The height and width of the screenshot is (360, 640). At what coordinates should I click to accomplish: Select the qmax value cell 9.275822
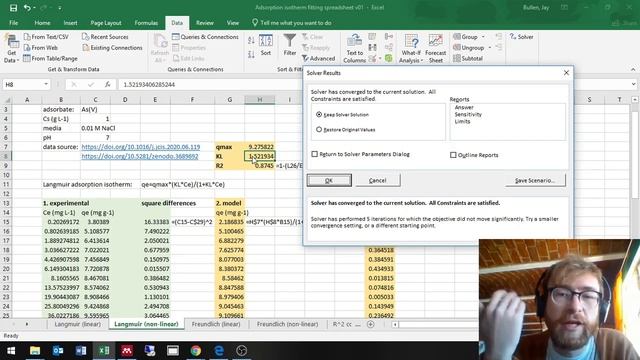(260, 147)
